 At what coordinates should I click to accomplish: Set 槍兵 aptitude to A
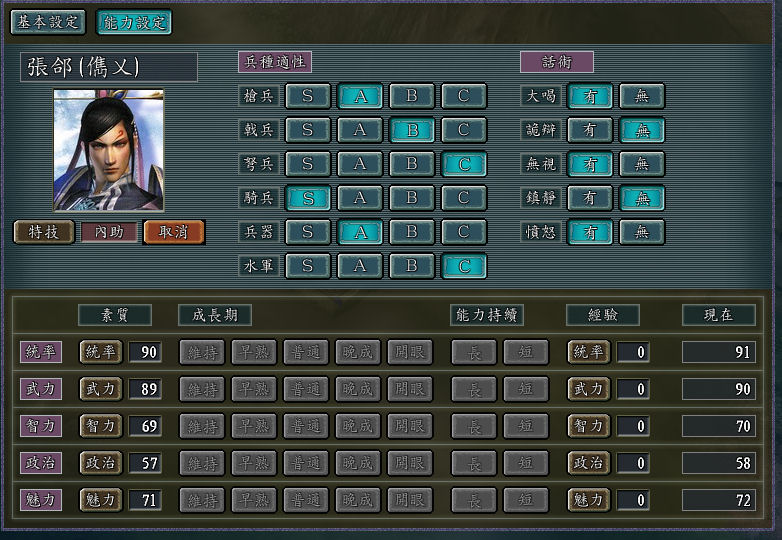[x=360, y=96]
